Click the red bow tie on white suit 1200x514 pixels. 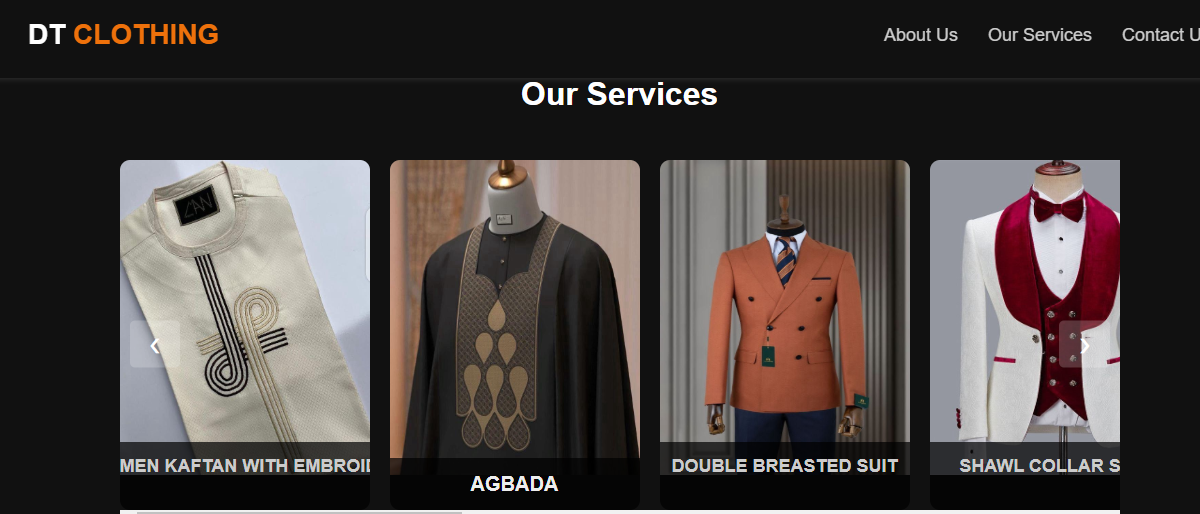pos(1058,209)
